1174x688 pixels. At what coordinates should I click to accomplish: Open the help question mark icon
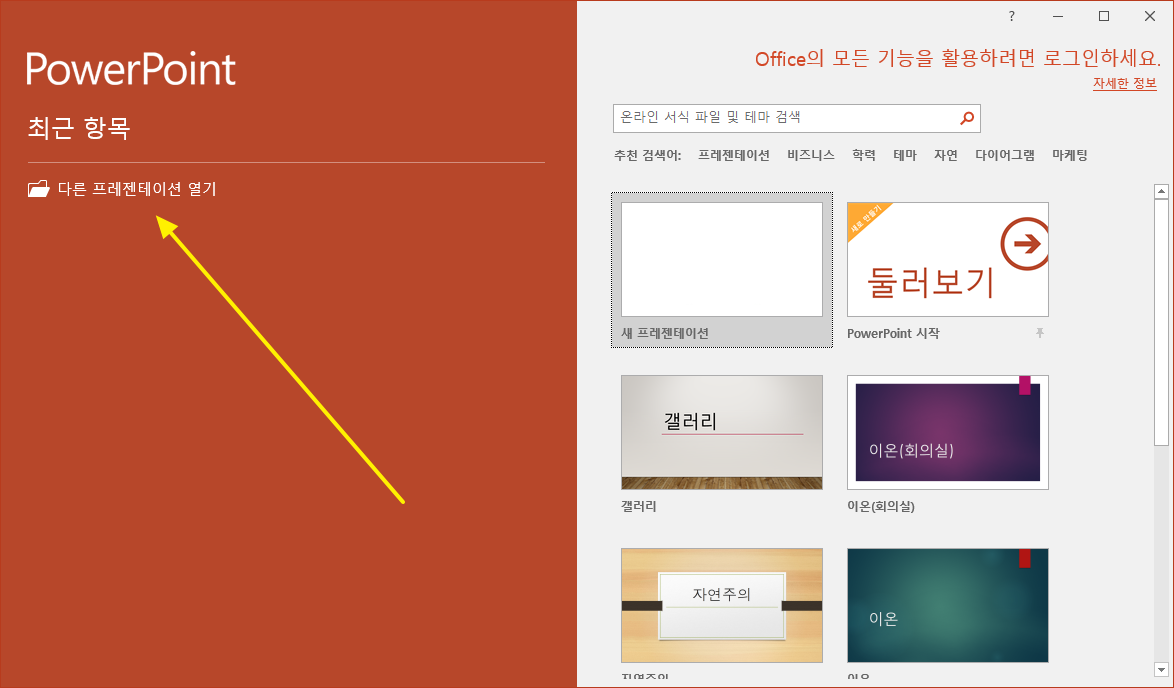pos(1012,16)
